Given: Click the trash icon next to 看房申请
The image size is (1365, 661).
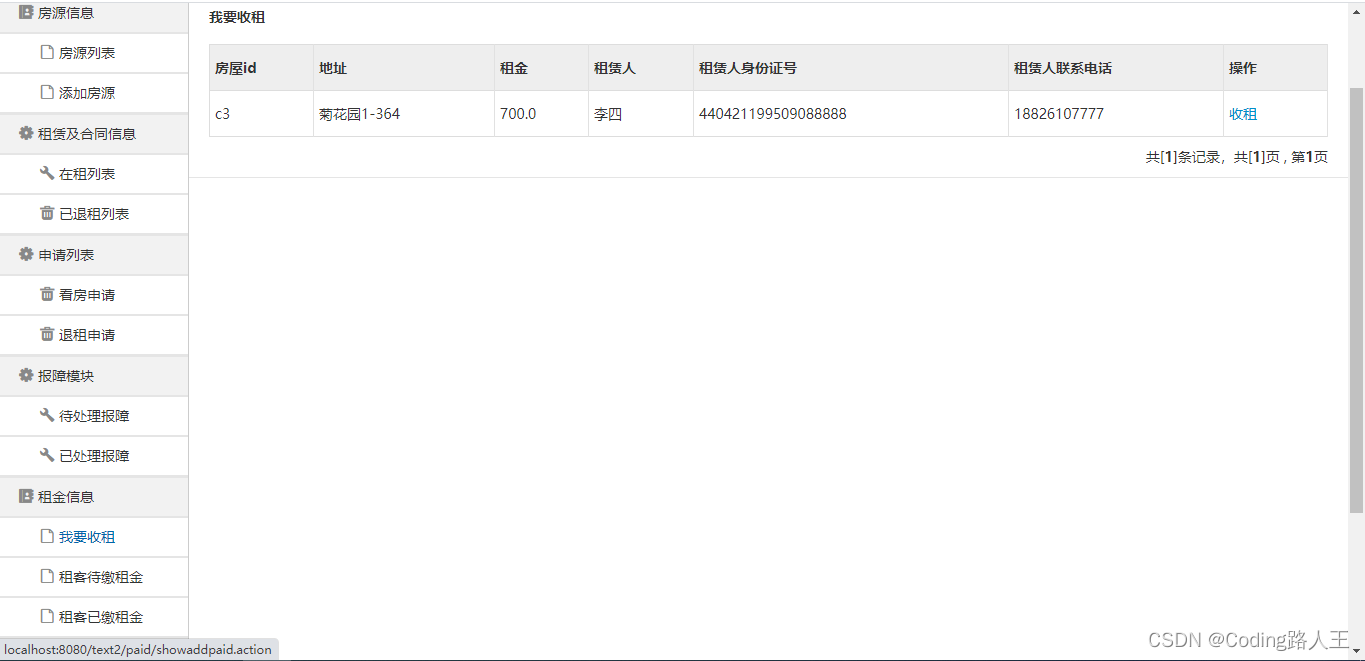Looking at the screenshot, I should pos(46,294).
